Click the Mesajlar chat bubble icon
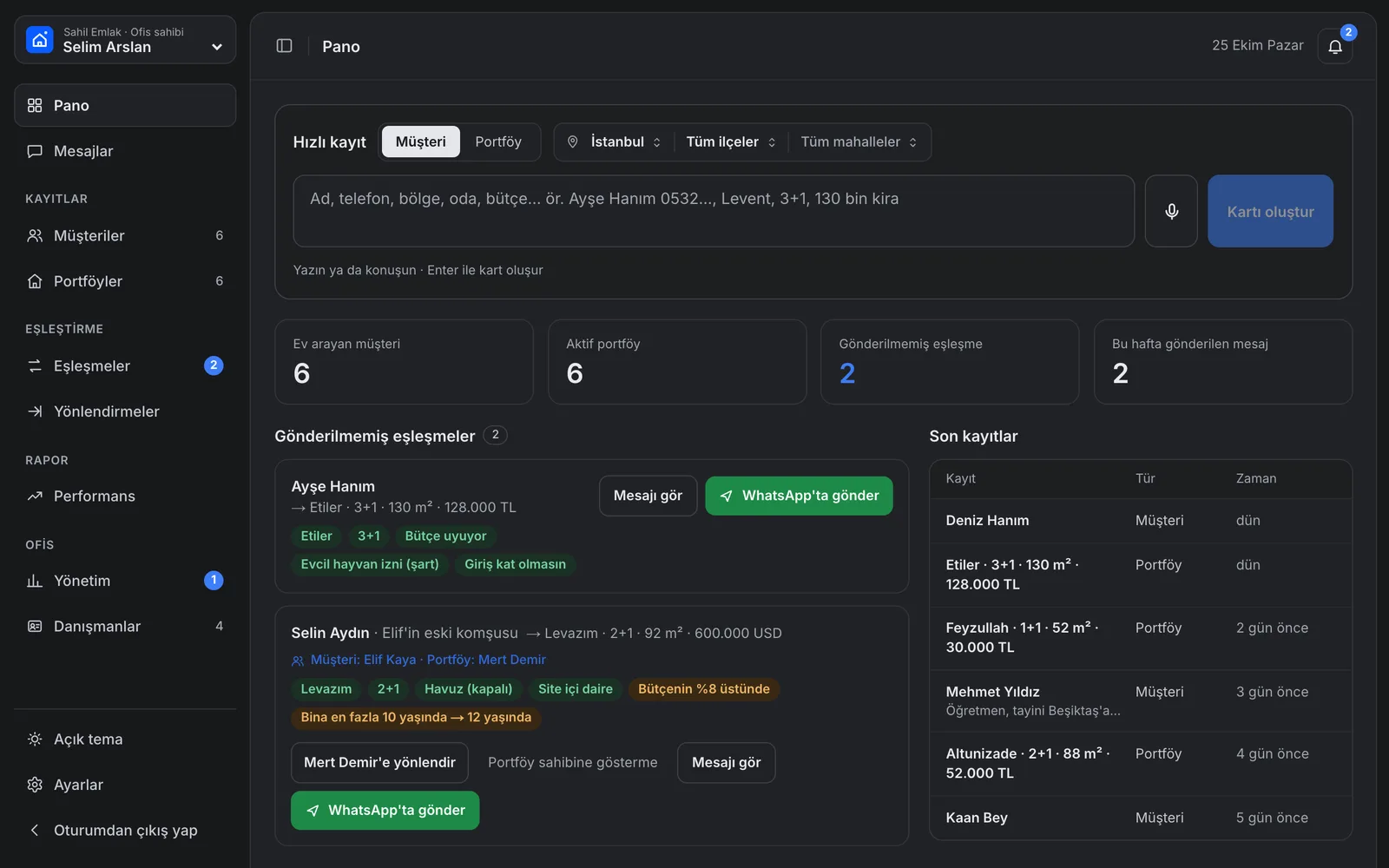 35,151
